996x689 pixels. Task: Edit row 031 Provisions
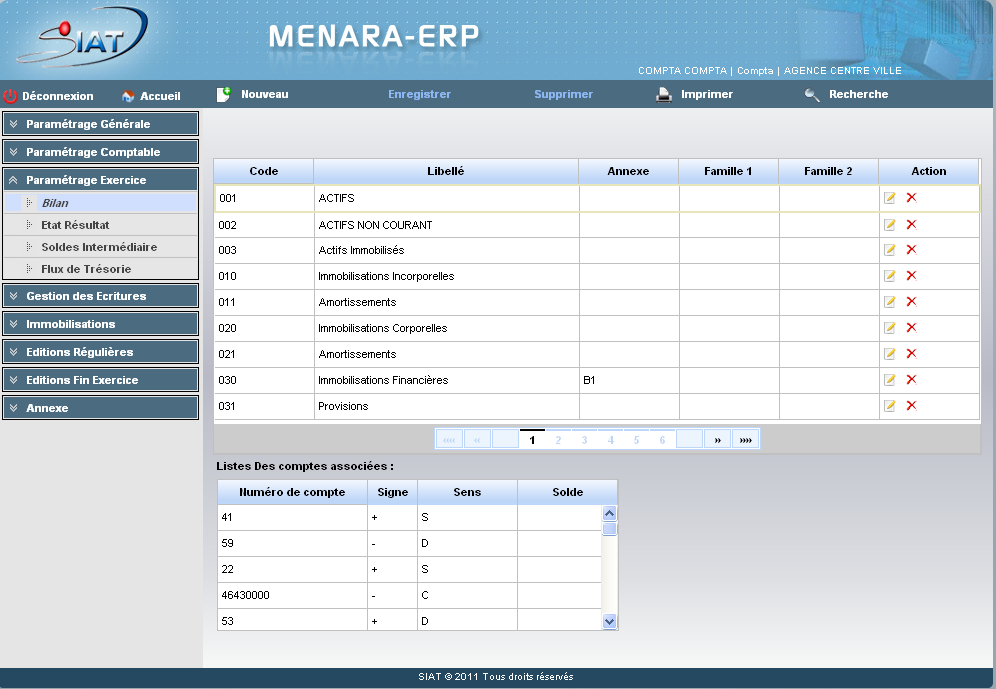tap(890, 406)
